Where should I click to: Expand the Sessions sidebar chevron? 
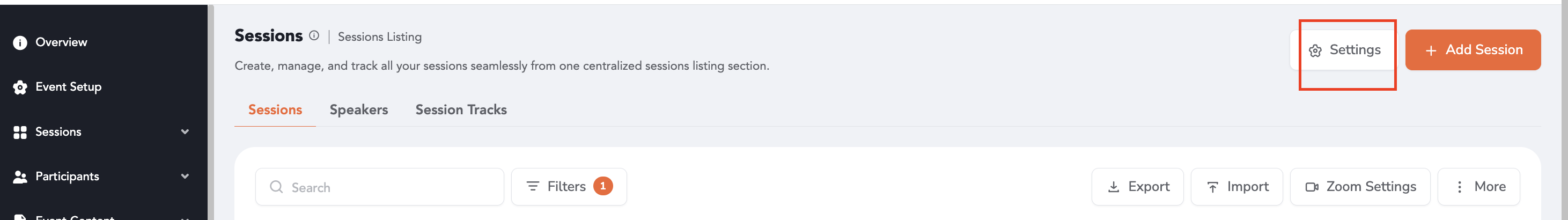pos(185,131)
